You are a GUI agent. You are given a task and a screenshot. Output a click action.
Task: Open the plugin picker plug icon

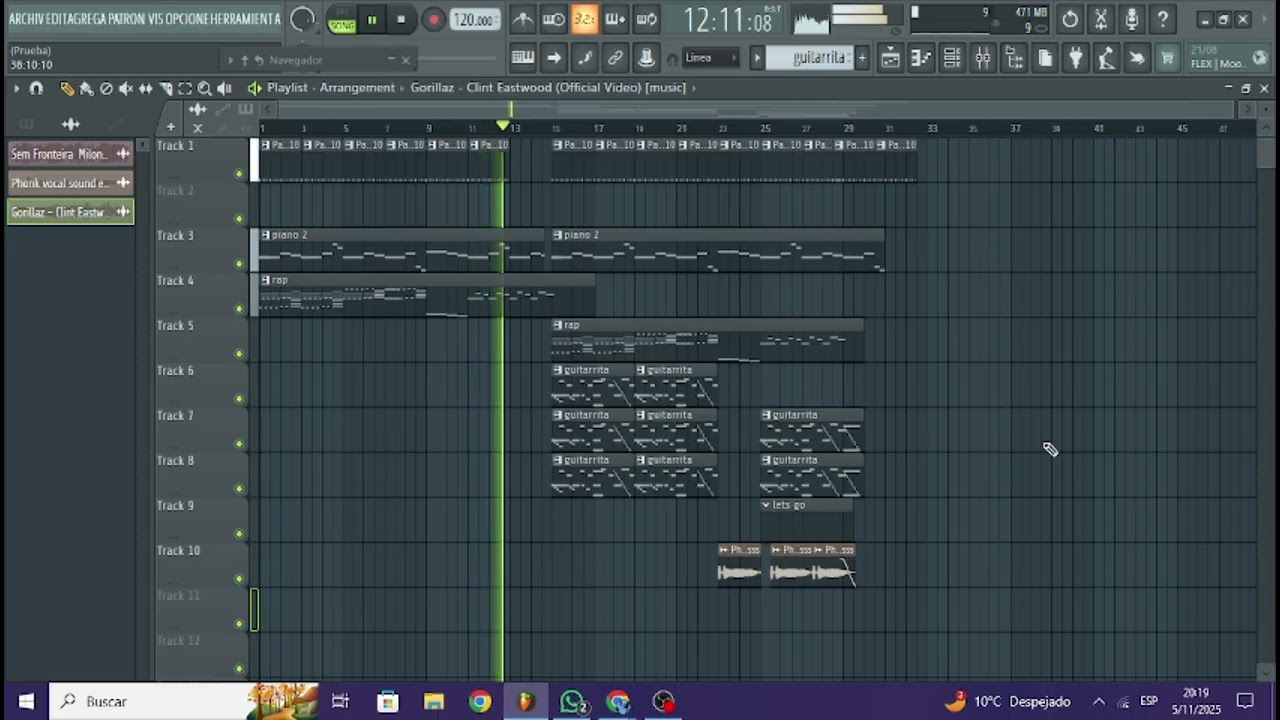click(x=1076, y=58)
